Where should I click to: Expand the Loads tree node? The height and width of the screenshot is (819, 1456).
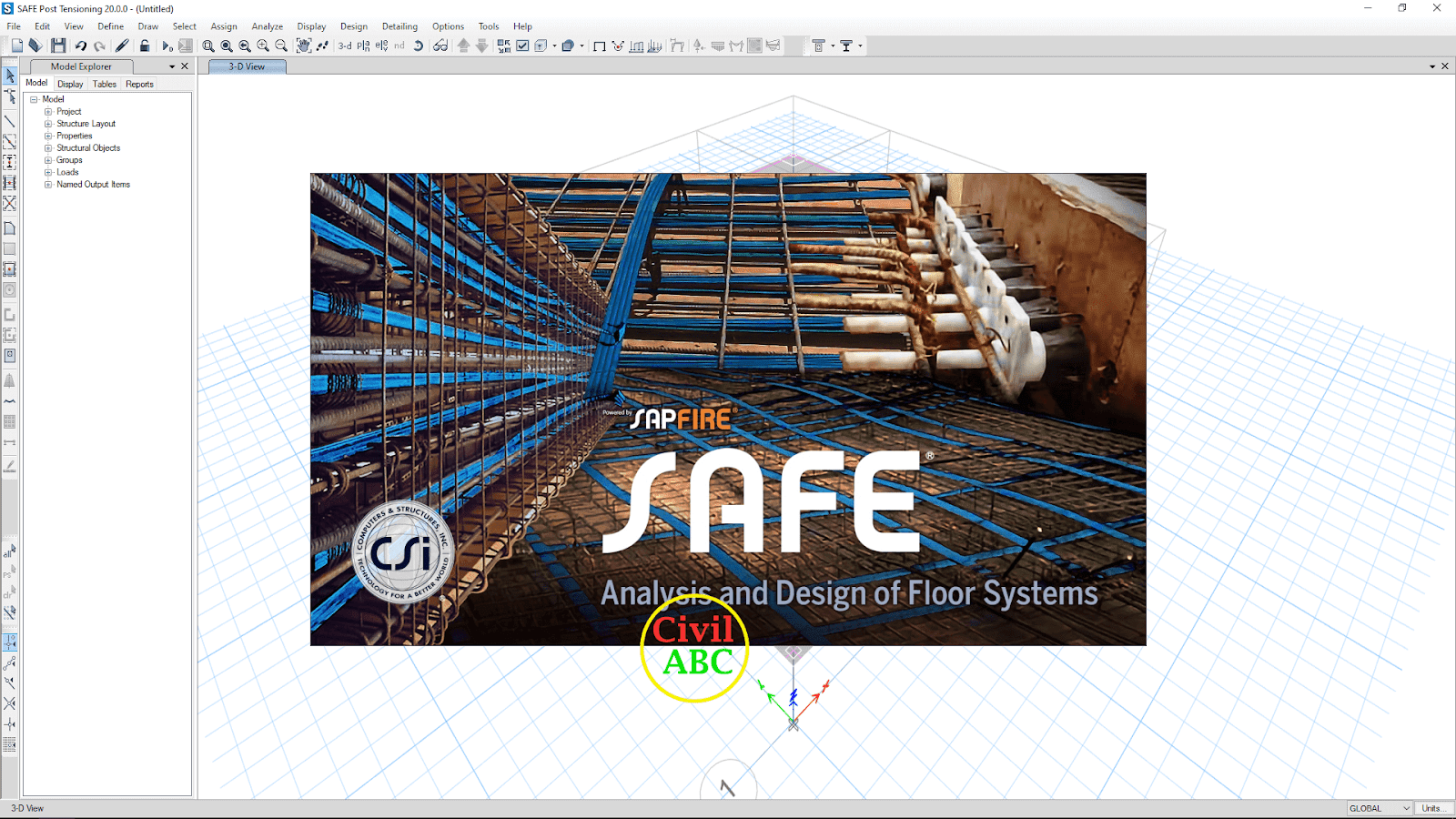48,172
